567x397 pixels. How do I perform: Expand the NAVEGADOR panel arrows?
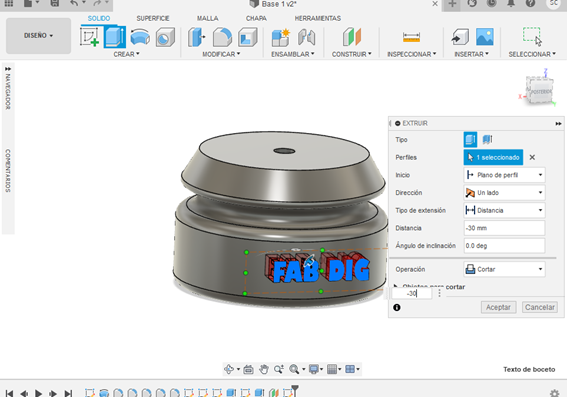(x=8, y=69)
